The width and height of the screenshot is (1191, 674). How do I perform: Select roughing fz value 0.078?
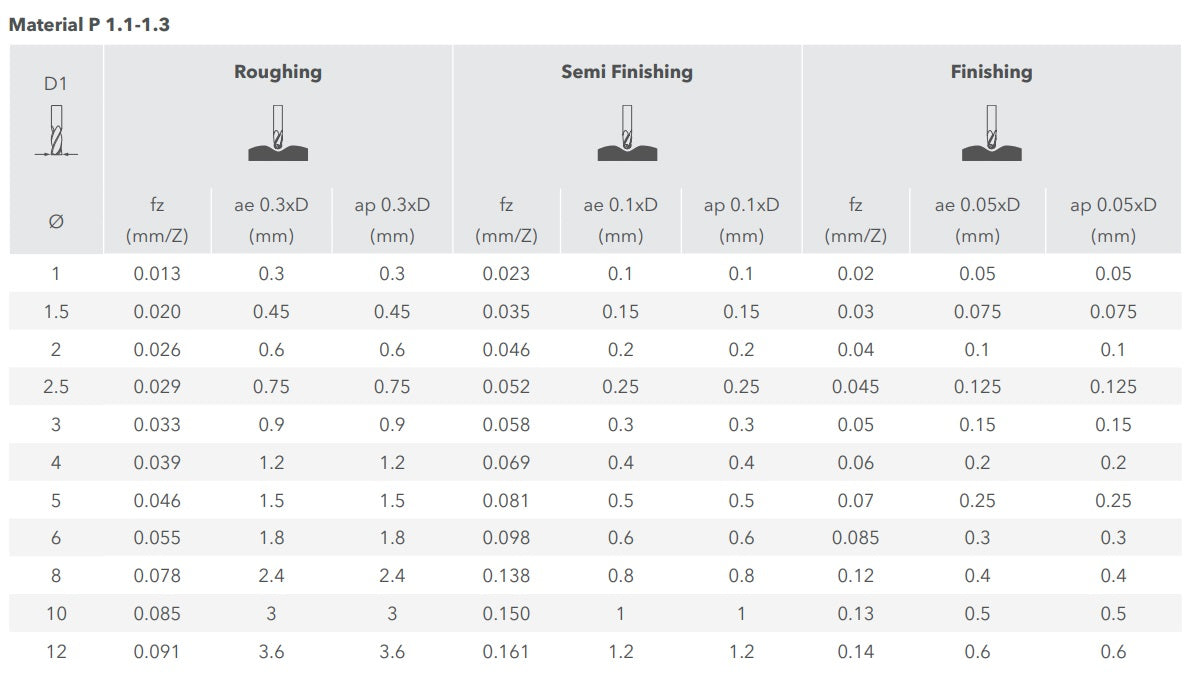click(157, 575)
